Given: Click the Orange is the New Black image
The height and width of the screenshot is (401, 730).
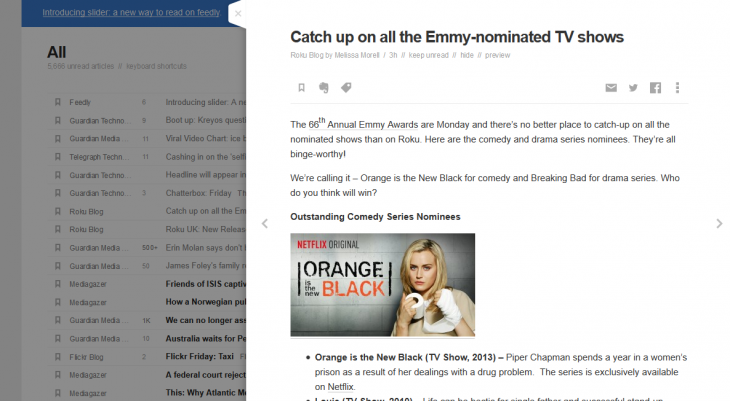Looking at the screenshot, I should pyautogui.click(x=383, y=285).
